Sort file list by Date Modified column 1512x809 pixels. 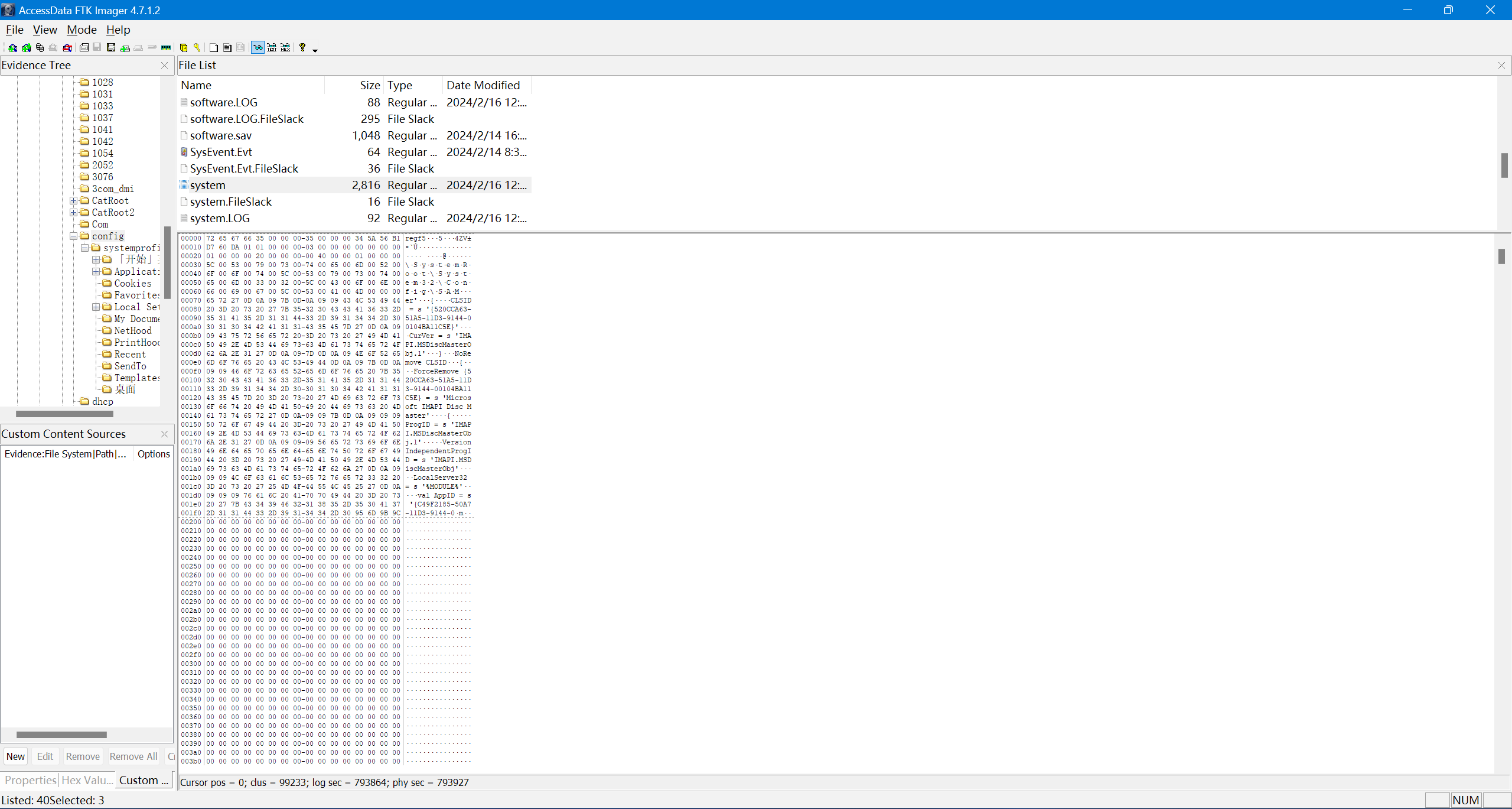483,85
